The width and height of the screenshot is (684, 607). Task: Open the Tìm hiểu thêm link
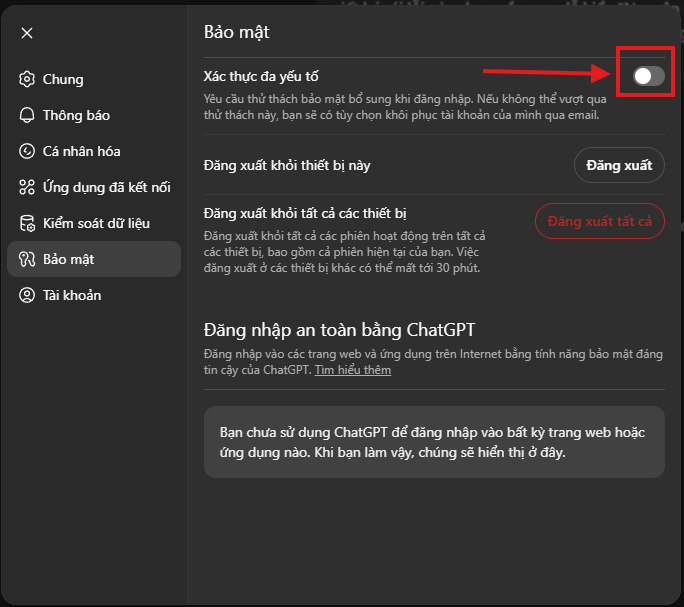[352, 370]
